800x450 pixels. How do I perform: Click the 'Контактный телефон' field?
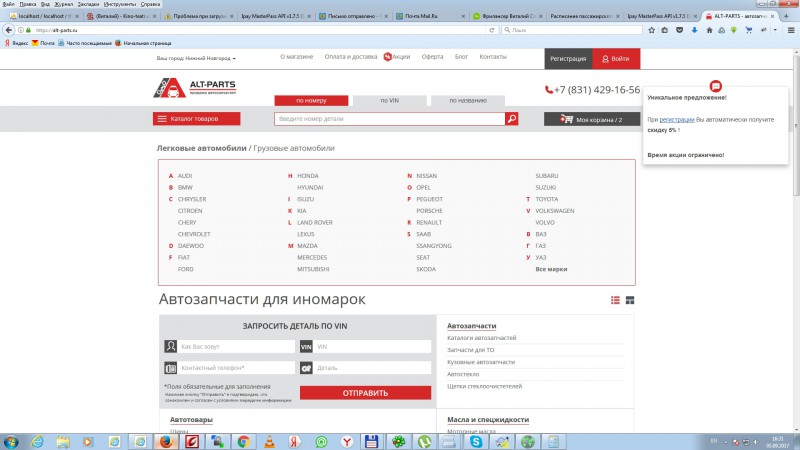click(237, 368)
